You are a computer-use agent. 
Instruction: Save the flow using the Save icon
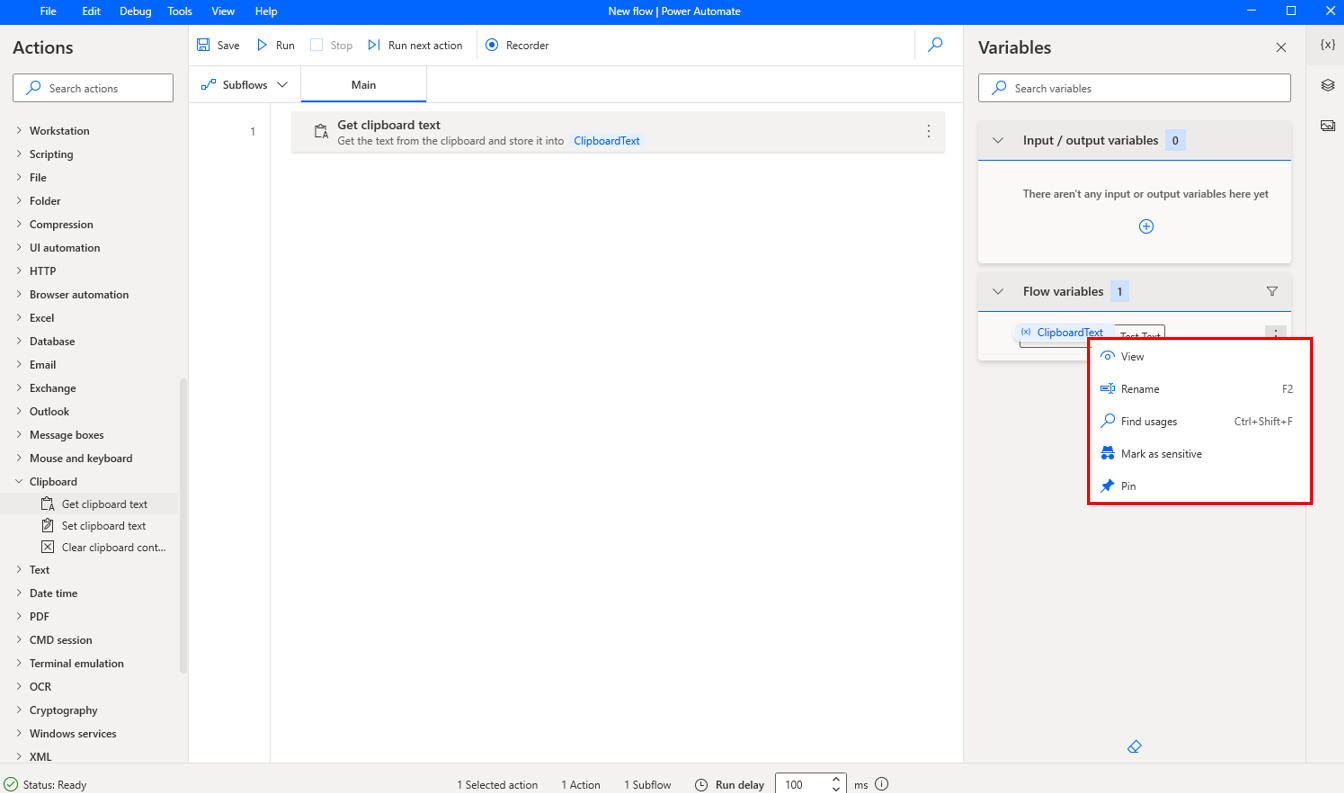coord(217,45)
